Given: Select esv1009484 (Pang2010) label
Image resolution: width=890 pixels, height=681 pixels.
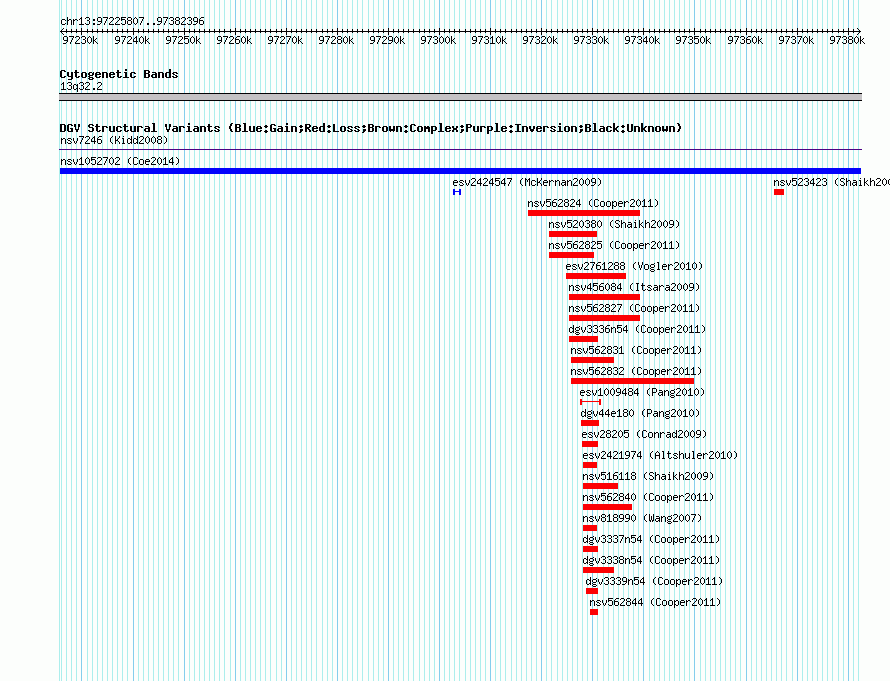Looking at the screenshot, I should pos(642,392).
